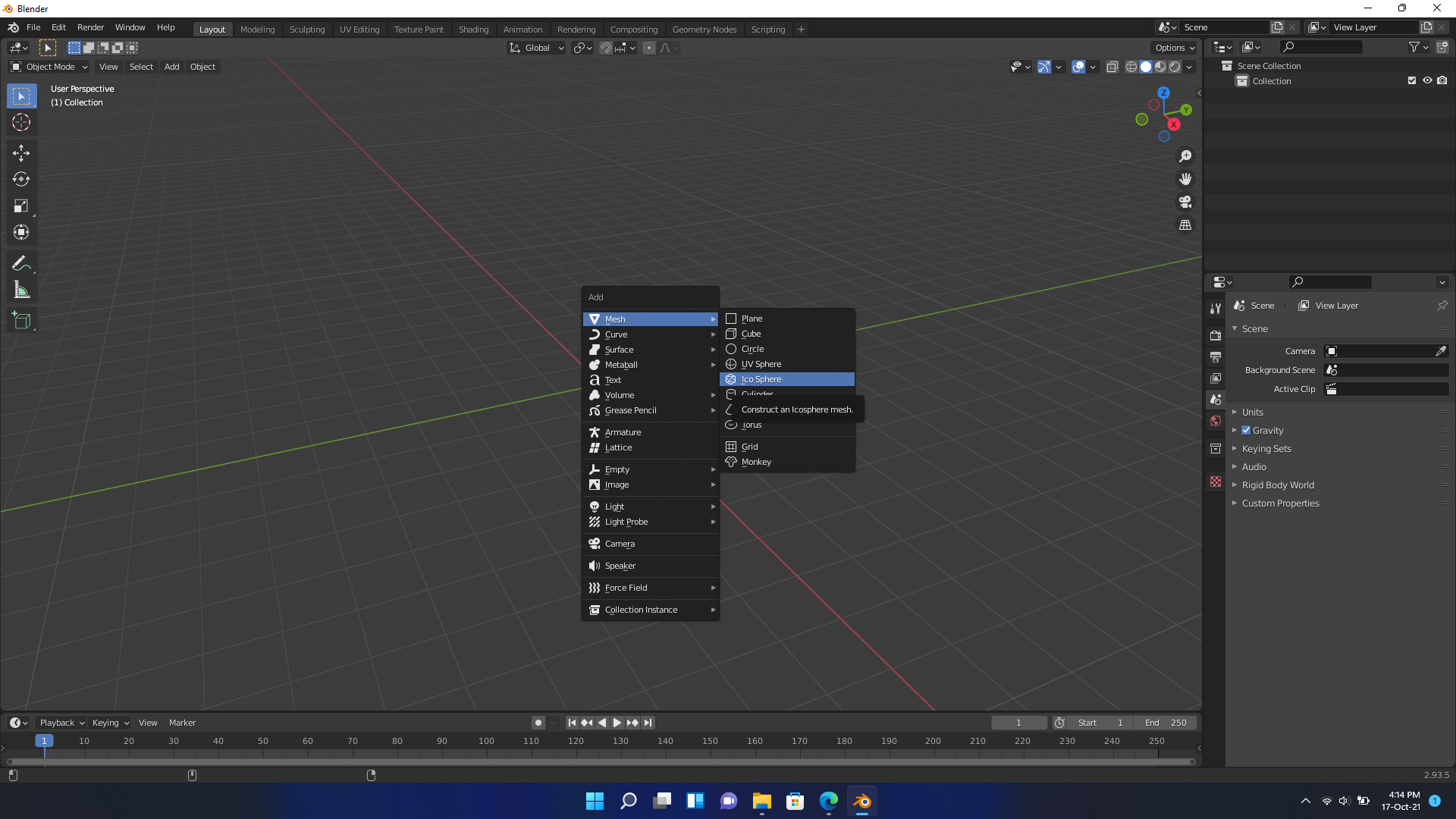Toggle Gravity checkbox
Viewport: 1456px width, 819px height.
1246,430
